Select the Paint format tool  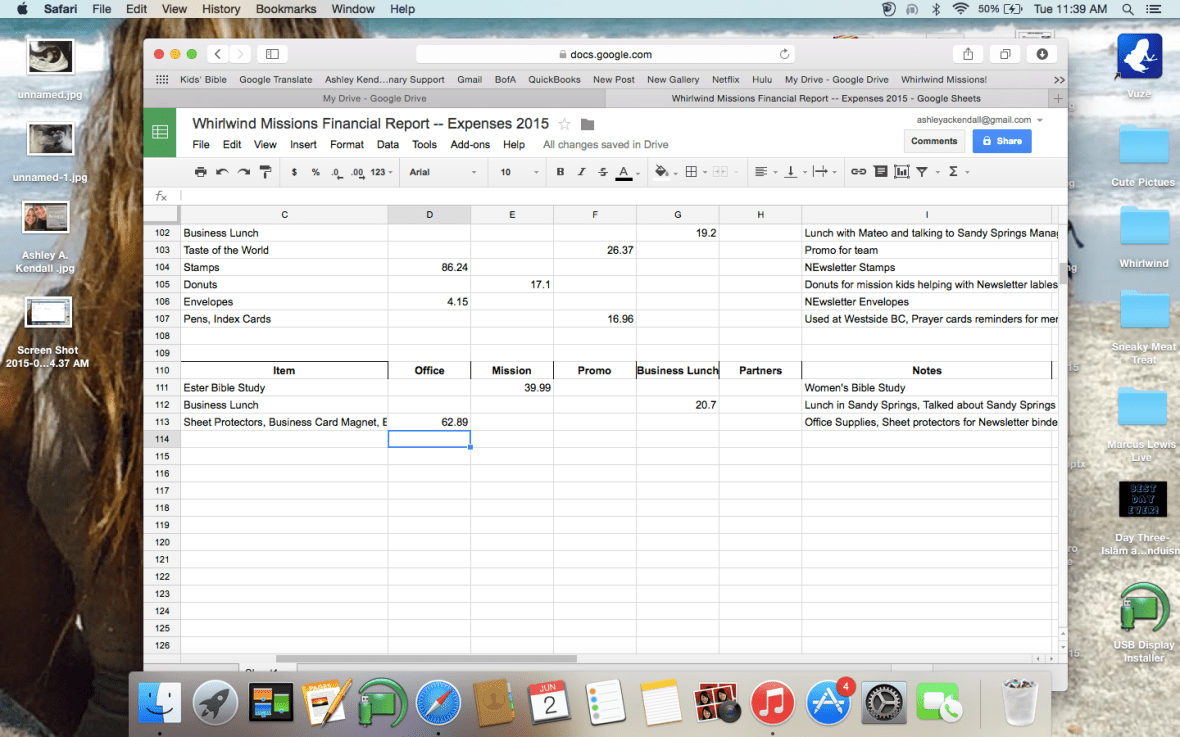point(266,172)
